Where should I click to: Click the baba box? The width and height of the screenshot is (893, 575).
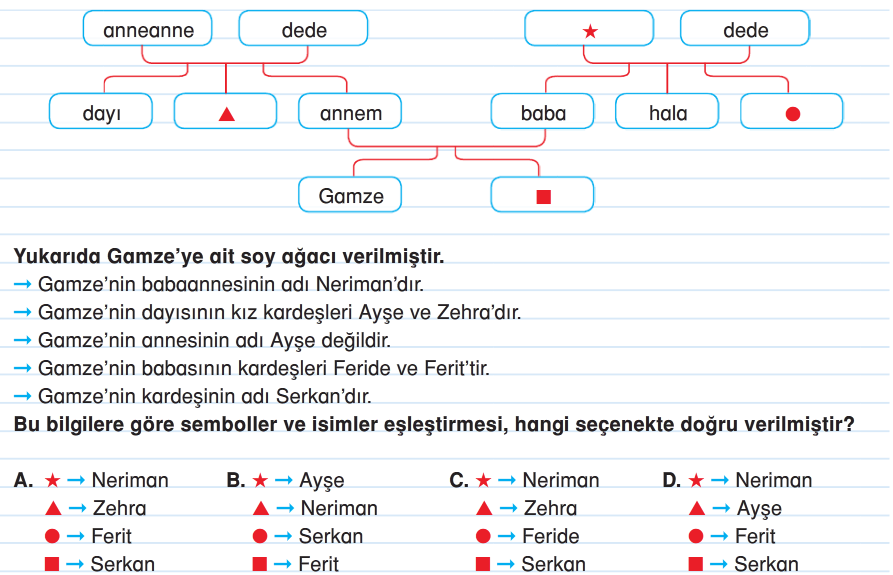543,112
